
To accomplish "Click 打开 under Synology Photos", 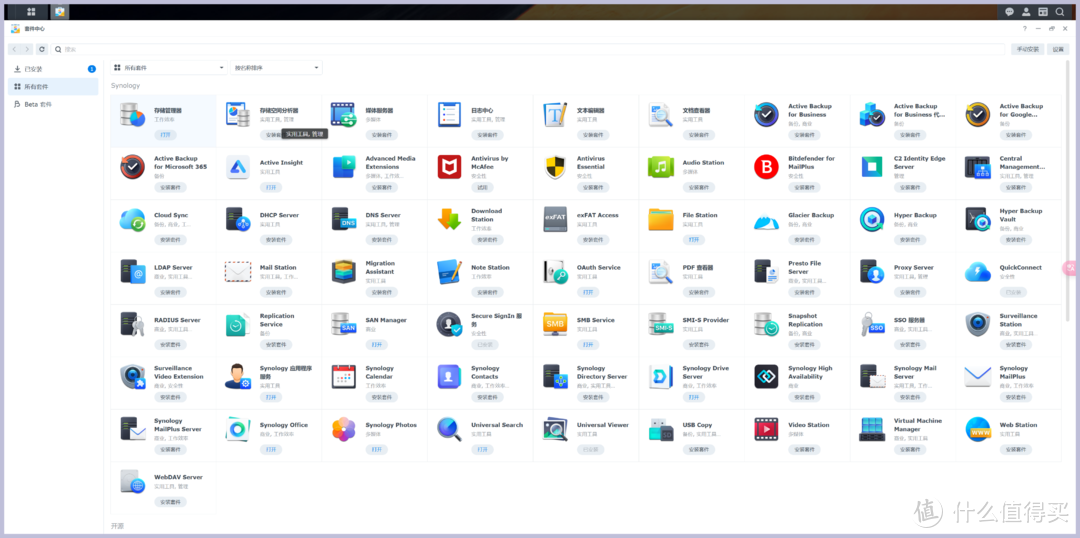I will click(x=376, y=449).
